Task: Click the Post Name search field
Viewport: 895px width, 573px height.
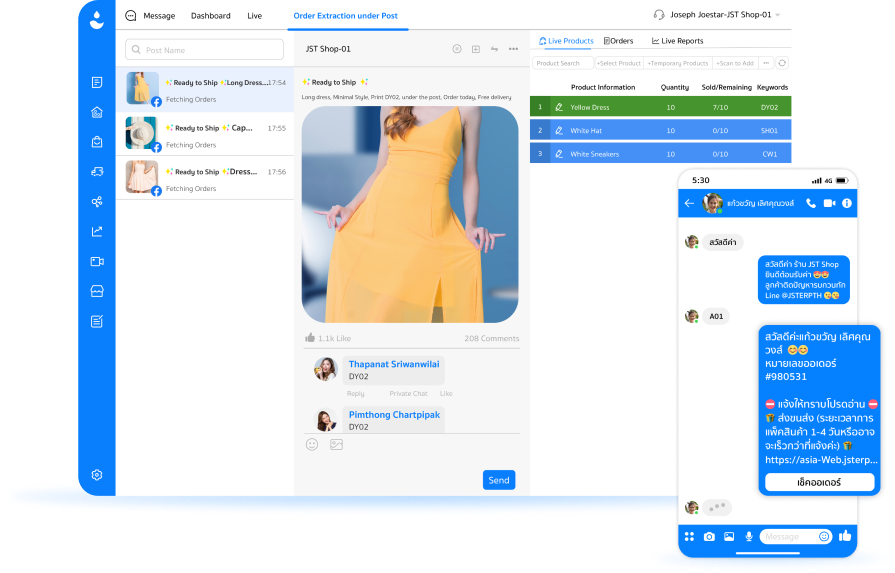Action: click(204, 50)
